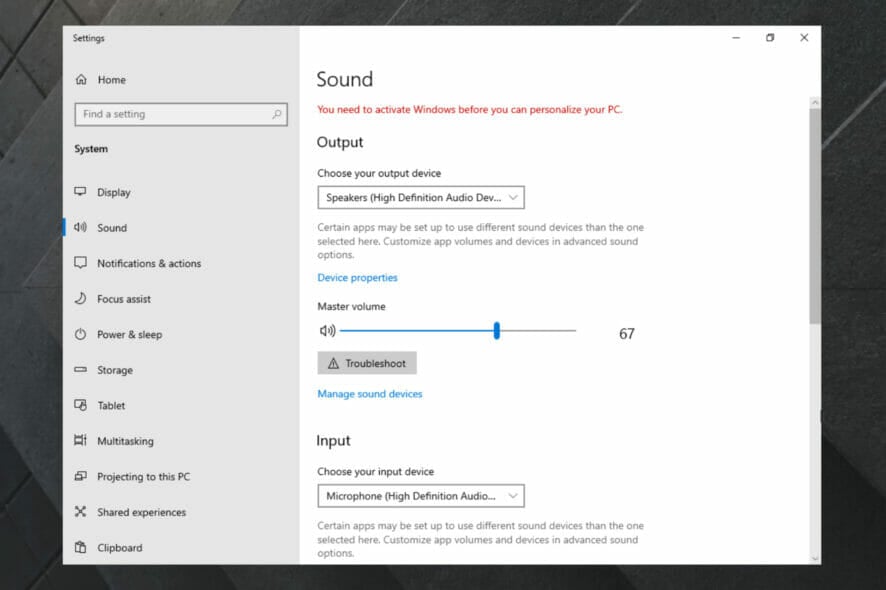Open Focus assist settings

124,299
